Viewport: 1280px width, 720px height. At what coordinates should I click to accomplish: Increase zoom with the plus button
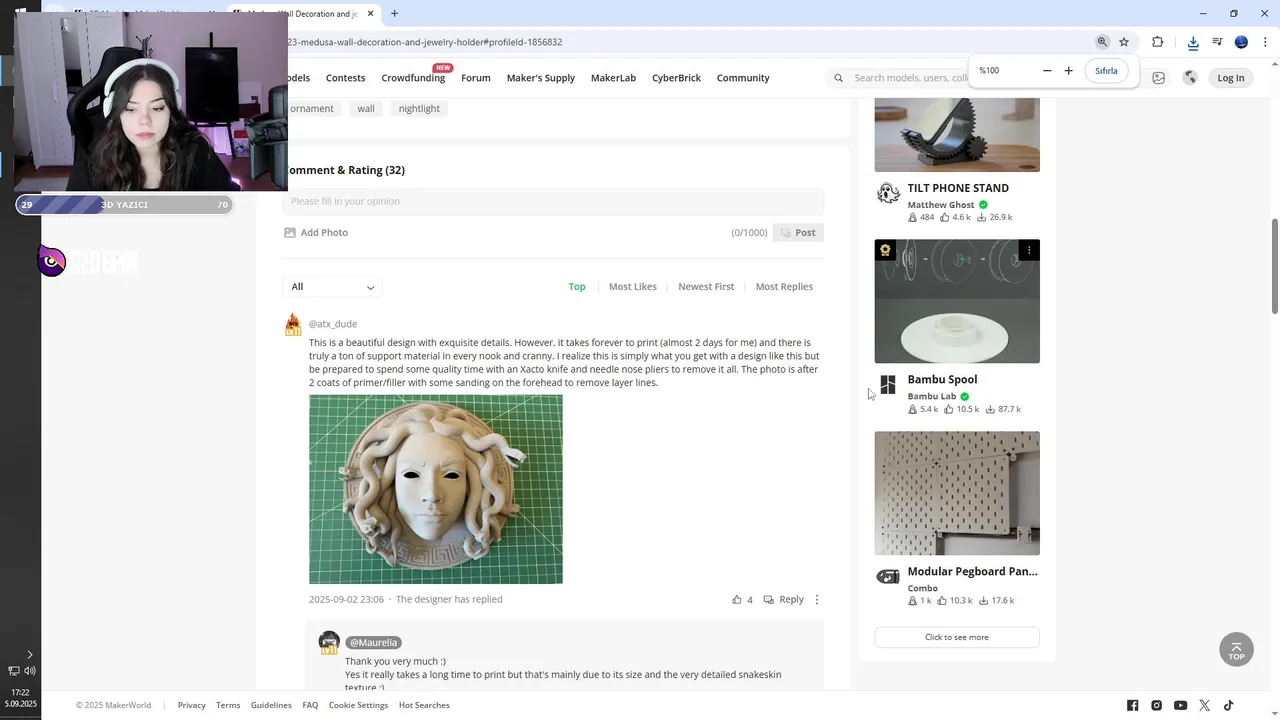[x=1068, y=71]
